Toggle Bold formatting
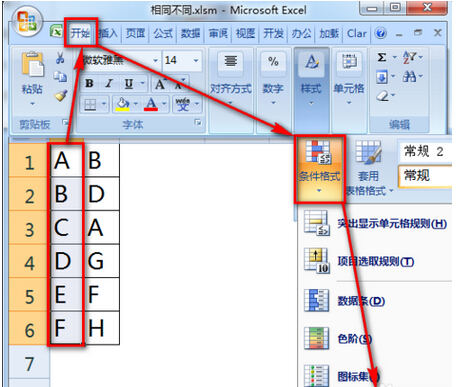The width and height of the screenshot is (467, 387). tap(89, 83)
